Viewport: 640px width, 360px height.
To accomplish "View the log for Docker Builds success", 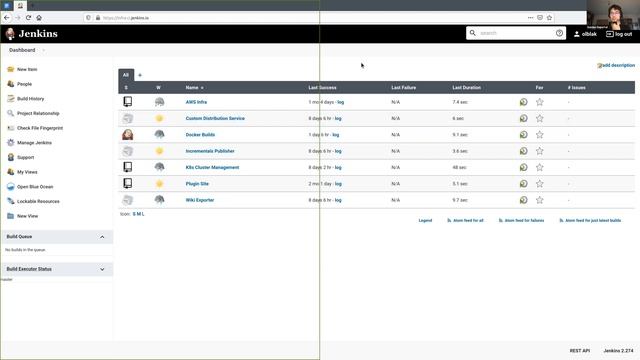I will [336, 135].
